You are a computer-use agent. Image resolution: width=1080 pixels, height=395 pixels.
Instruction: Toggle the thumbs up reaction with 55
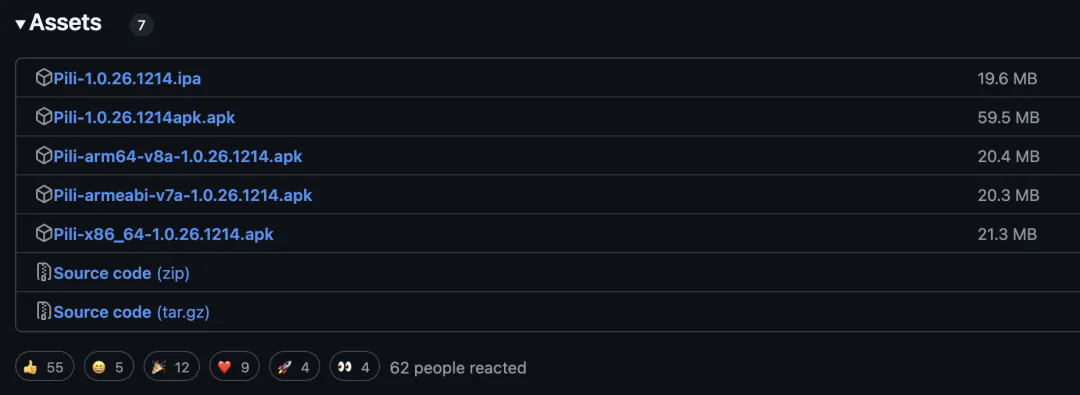tap(43, 367)
